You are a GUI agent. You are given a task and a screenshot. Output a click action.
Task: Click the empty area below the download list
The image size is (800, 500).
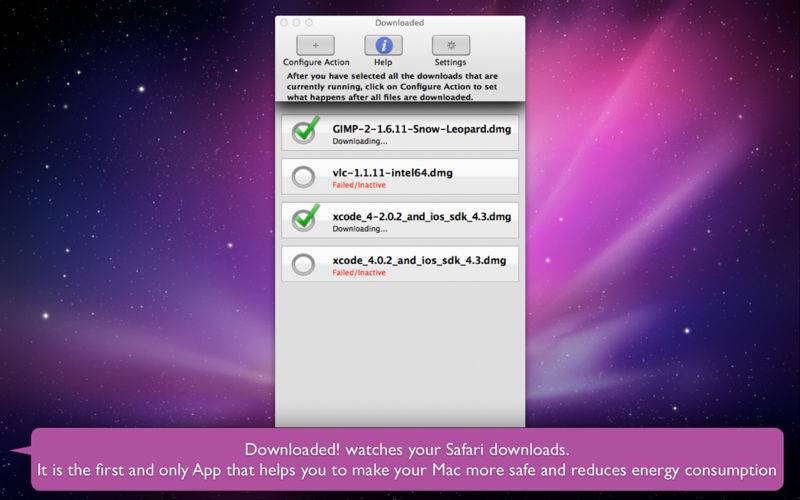pos(400,355)
